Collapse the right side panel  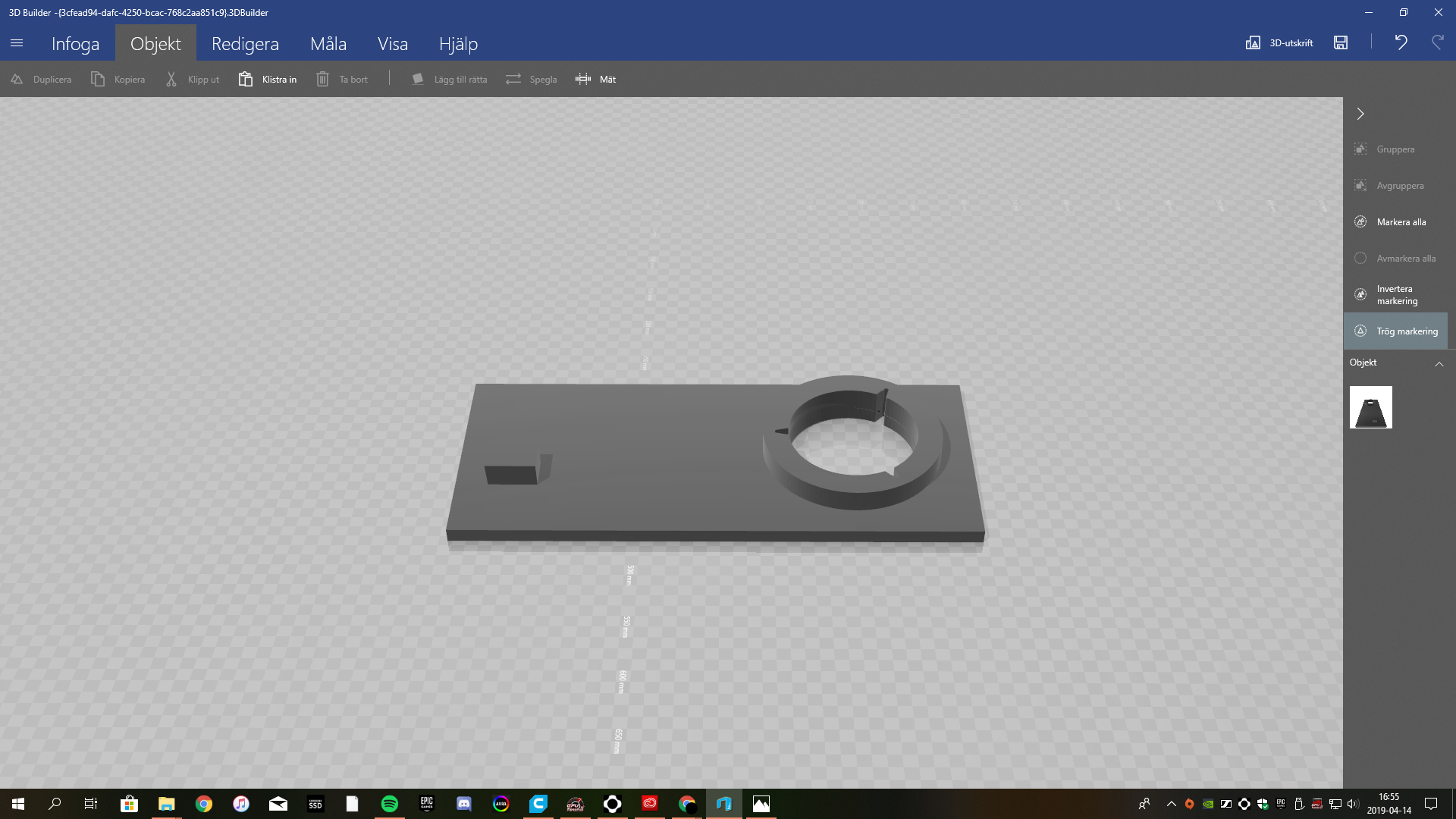tap(1360, 114)
